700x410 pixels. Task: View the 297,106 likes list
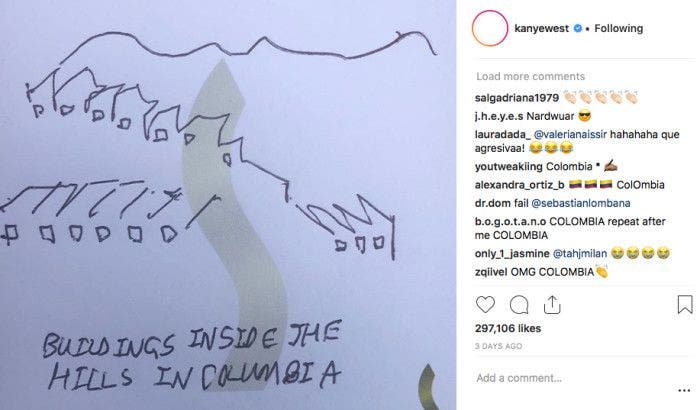click(x=508, y=328)
